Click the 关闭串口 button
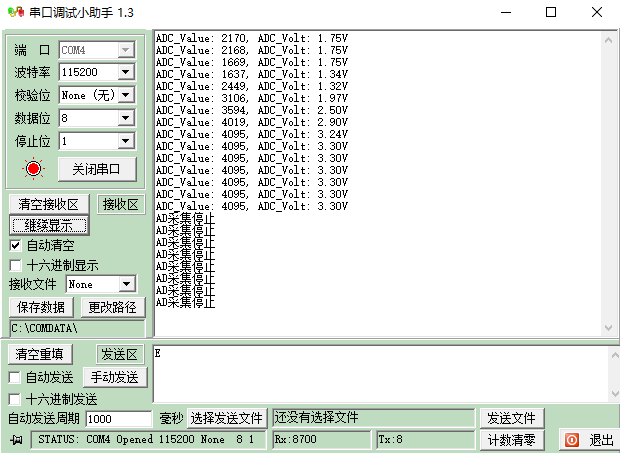The width and height of the screenshot is (620, 453). click(x=97, y=169)
